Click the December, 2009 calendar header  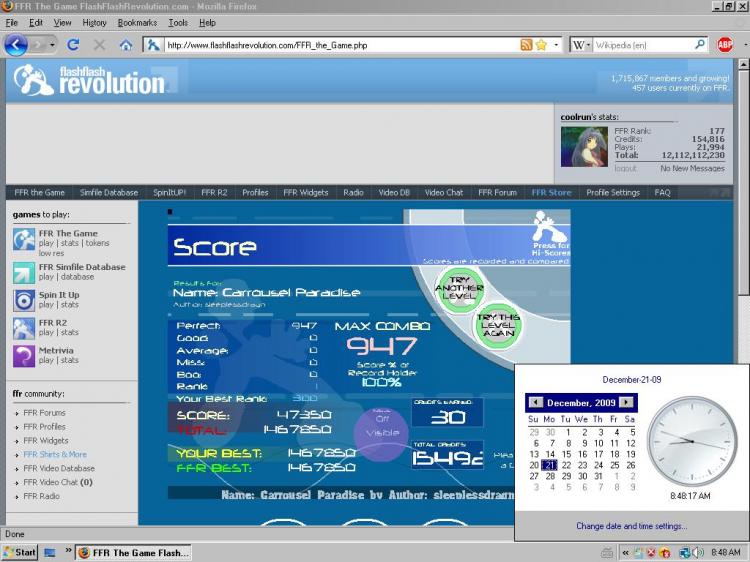point(581,402)
